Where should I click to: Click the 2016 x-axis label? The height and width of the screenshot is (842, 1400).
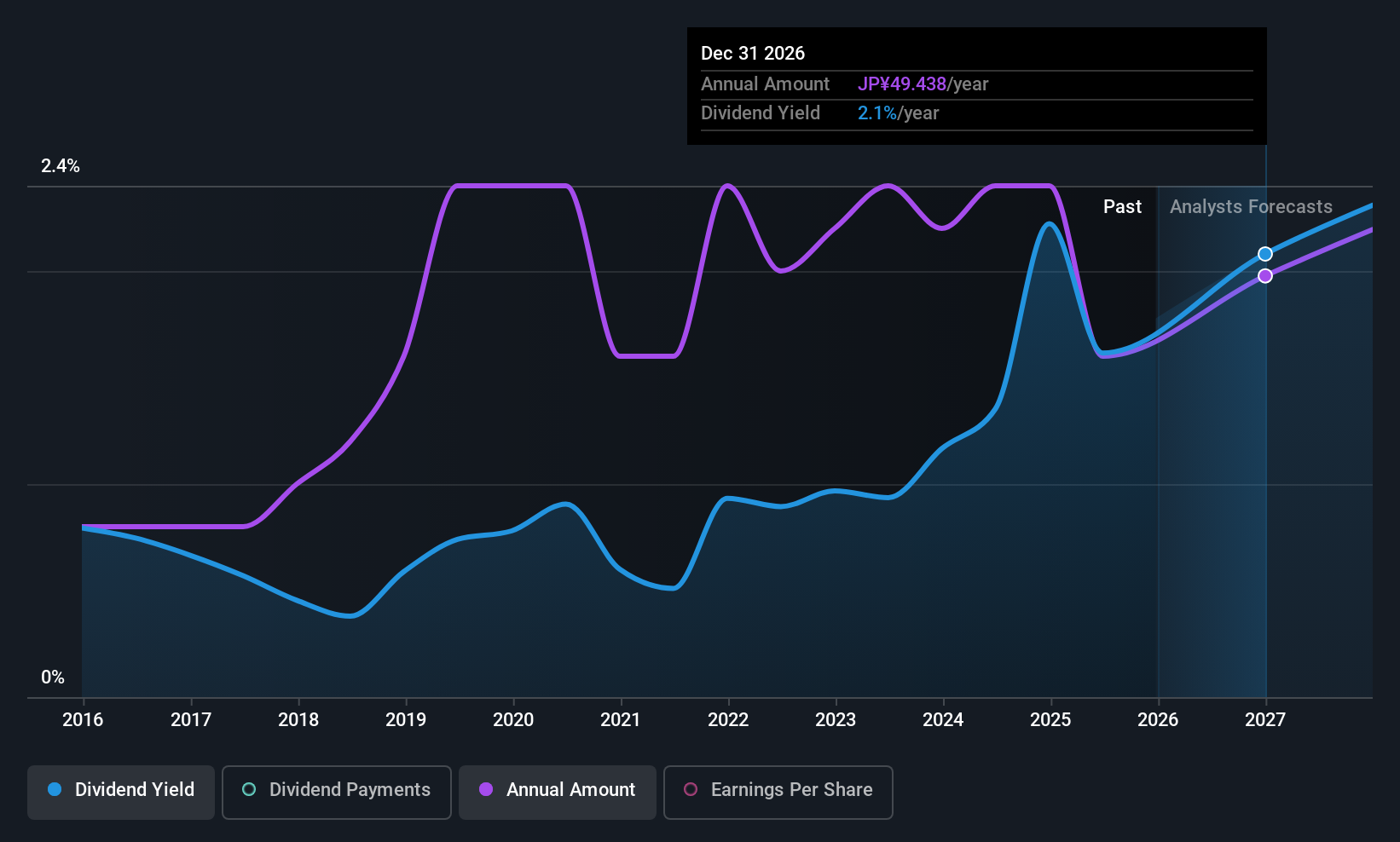pos(83,720)
